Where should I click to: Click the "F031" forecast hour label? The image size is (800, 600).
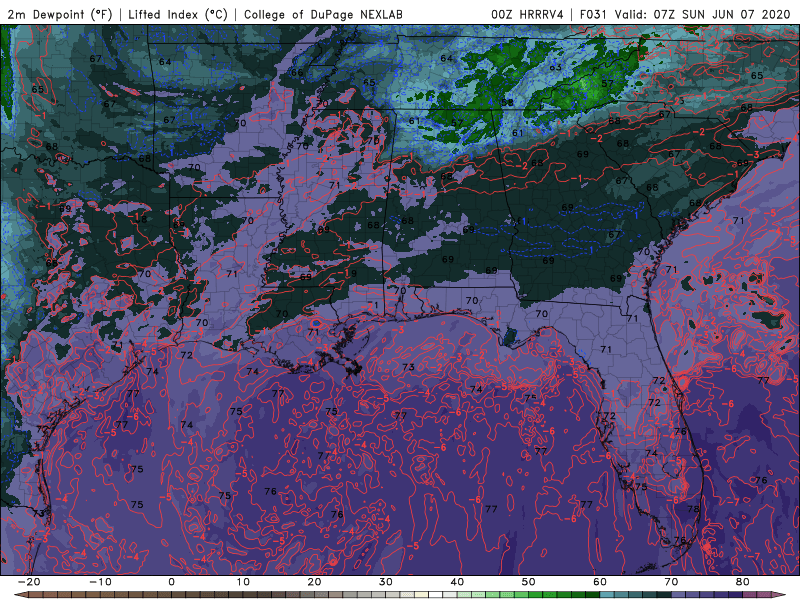(593, 14)
